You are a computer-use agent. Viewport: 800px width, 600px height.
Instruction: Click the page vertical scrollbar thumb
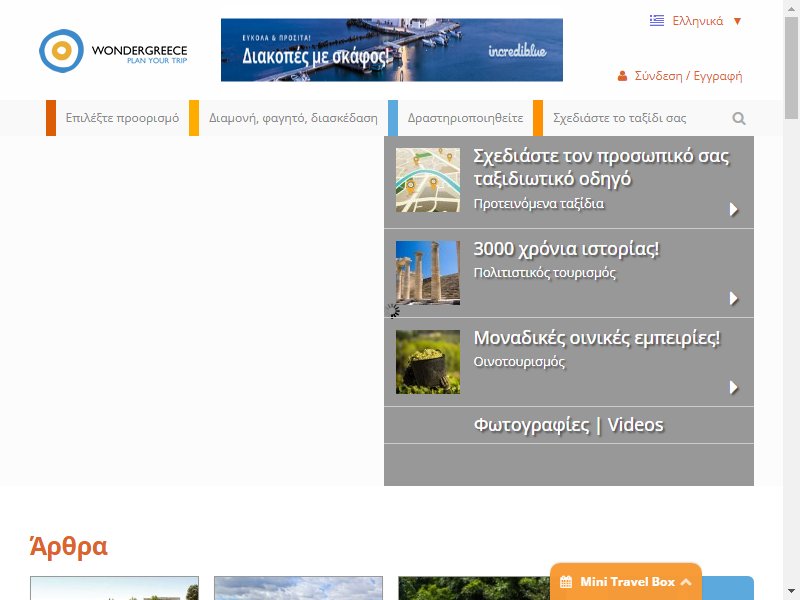pyautogui.click(x=791, y=67)
